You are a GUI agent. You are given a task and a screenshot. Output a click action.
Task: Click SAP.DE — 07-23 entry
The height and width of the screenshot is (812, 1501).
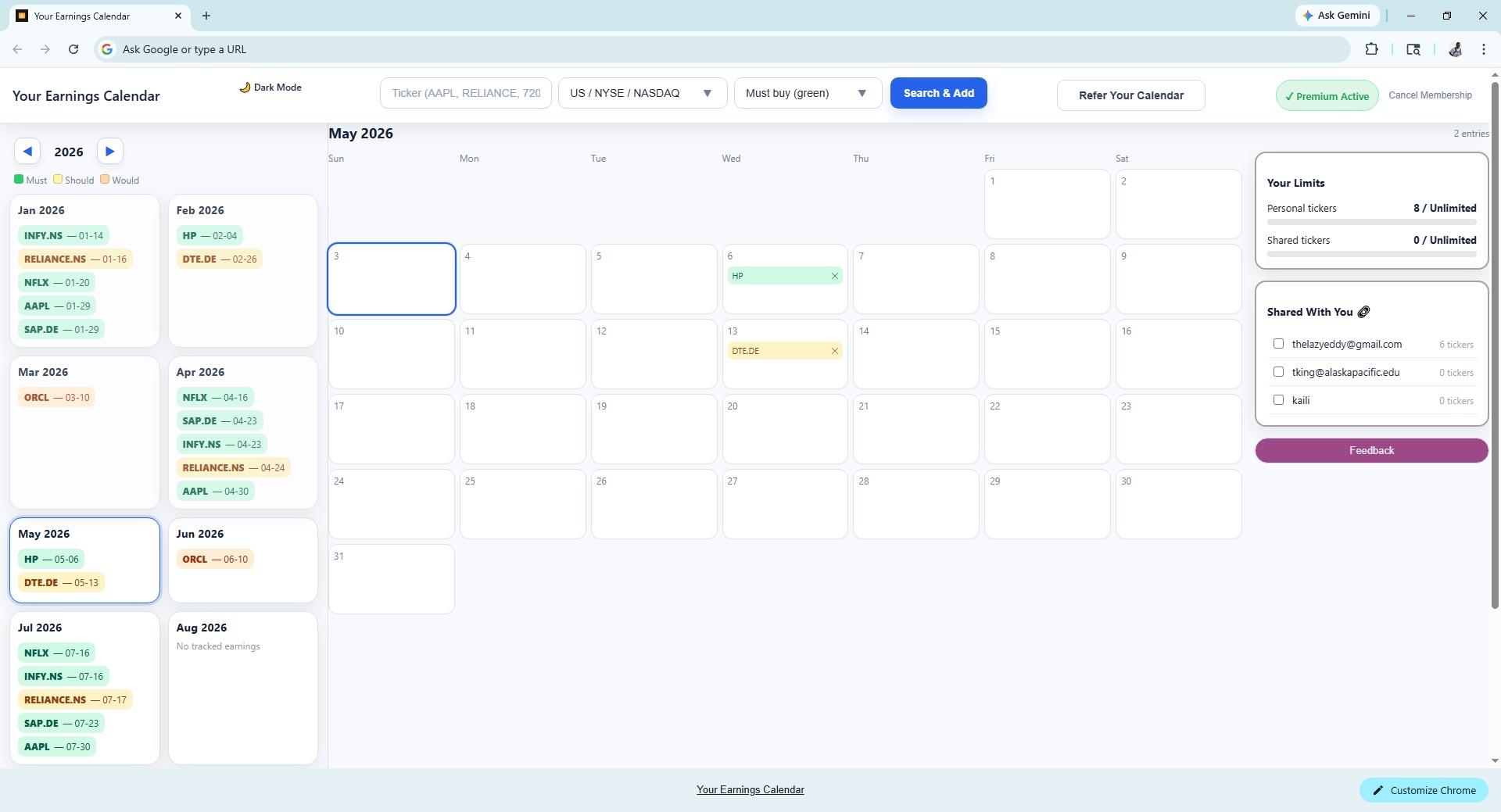coord(61,724)
